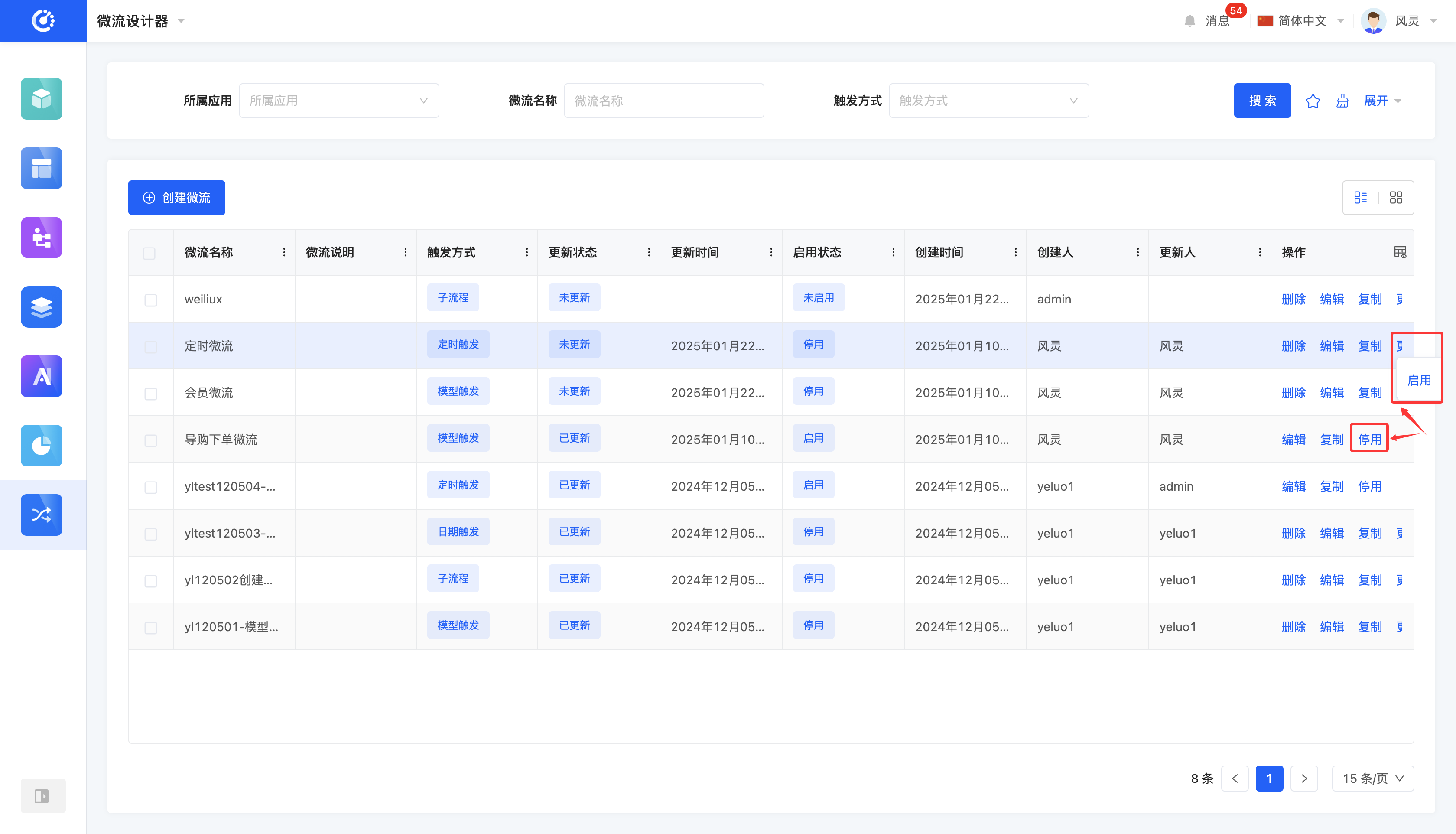The width and height of the screenshot is (1456, 834).
Task: Click the 创建微流 button
Action: pos(176,198)
